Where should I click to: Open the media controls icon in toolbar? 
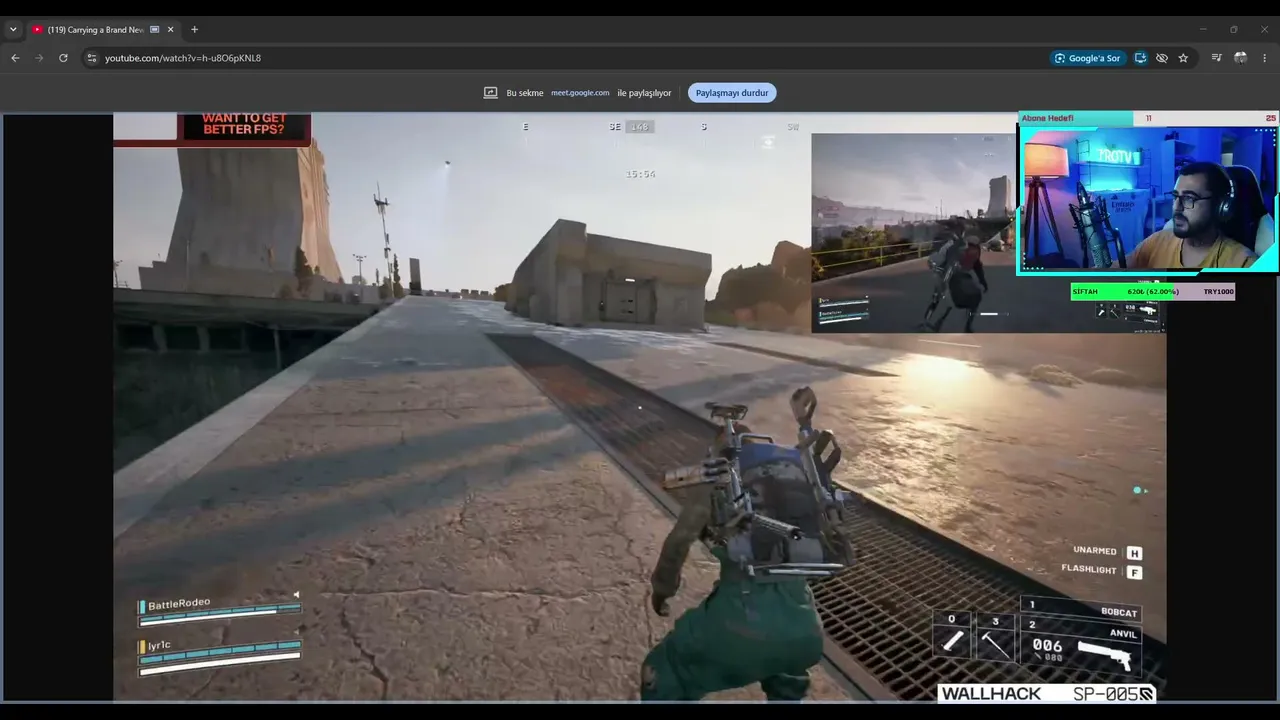[1216, 58]
